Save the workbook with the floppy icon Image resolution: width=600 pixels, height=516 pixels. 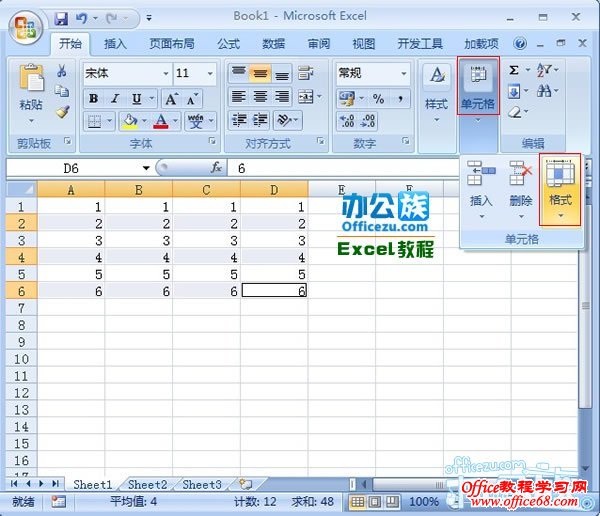[x=61, y=18]
